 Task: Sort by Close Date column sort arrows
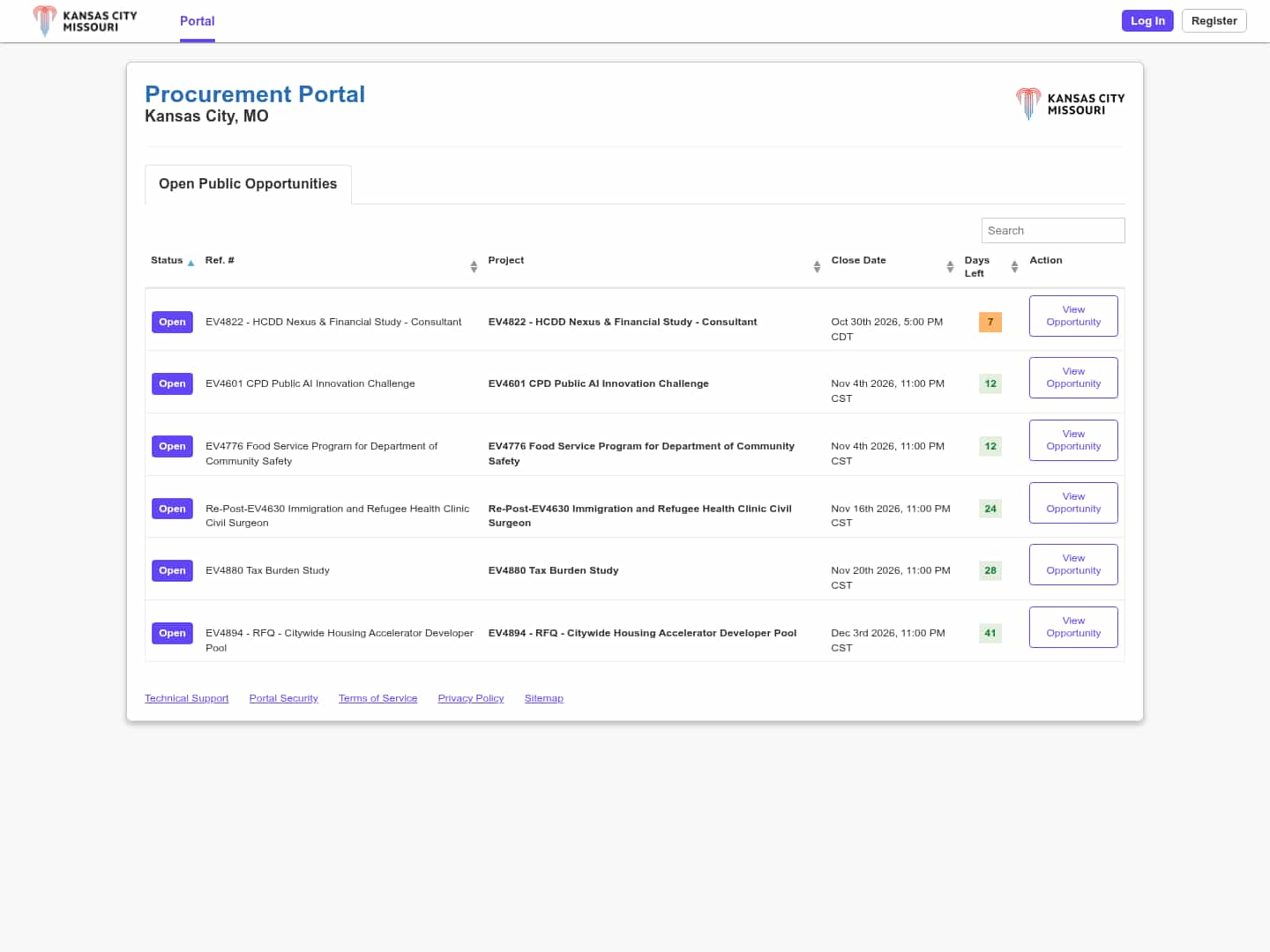coord(950,266)
